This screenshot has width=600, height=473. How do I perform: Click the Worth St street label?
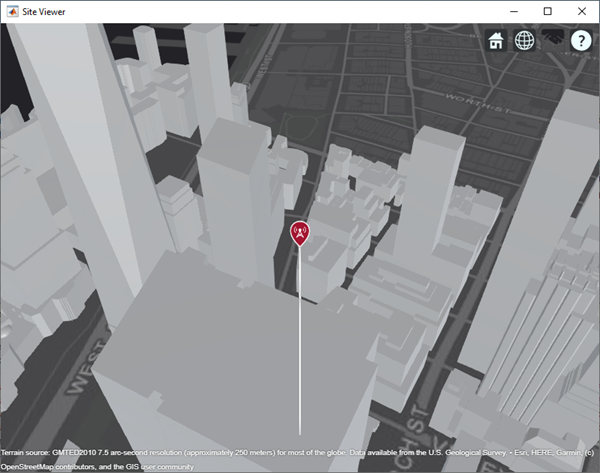(478, 103)
